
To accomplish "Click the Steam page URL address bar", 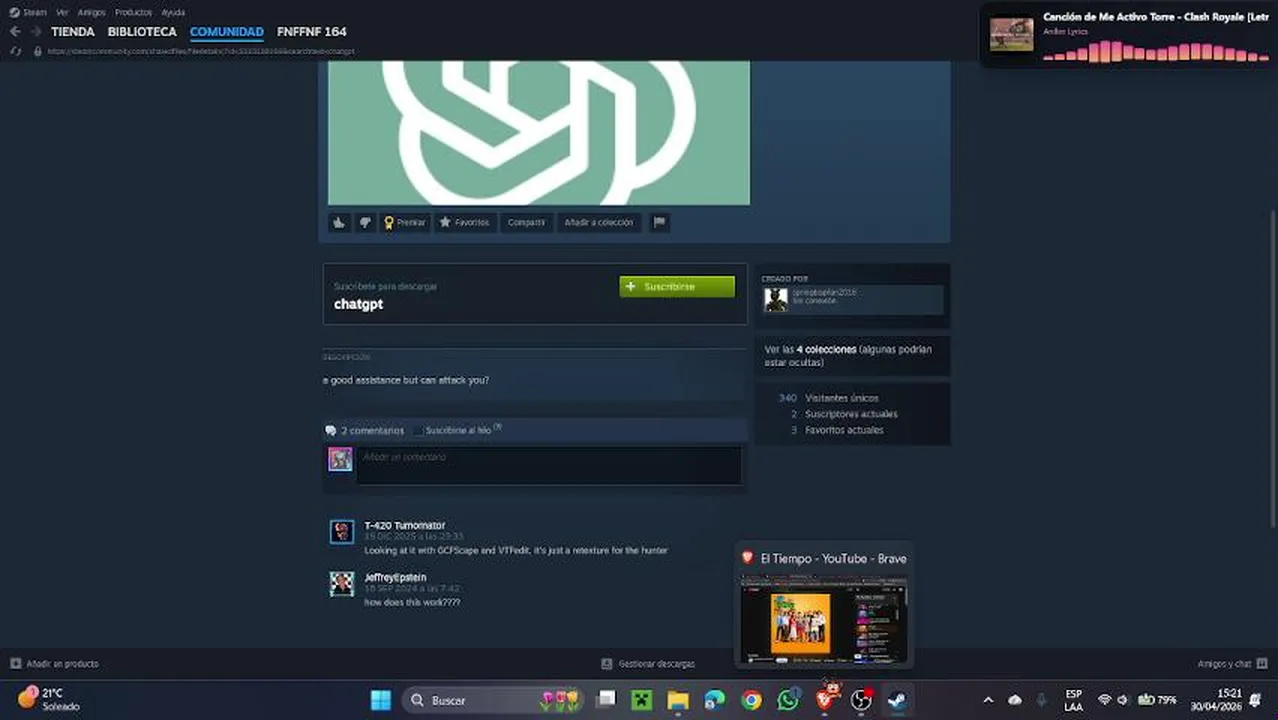I will [200, 51].
